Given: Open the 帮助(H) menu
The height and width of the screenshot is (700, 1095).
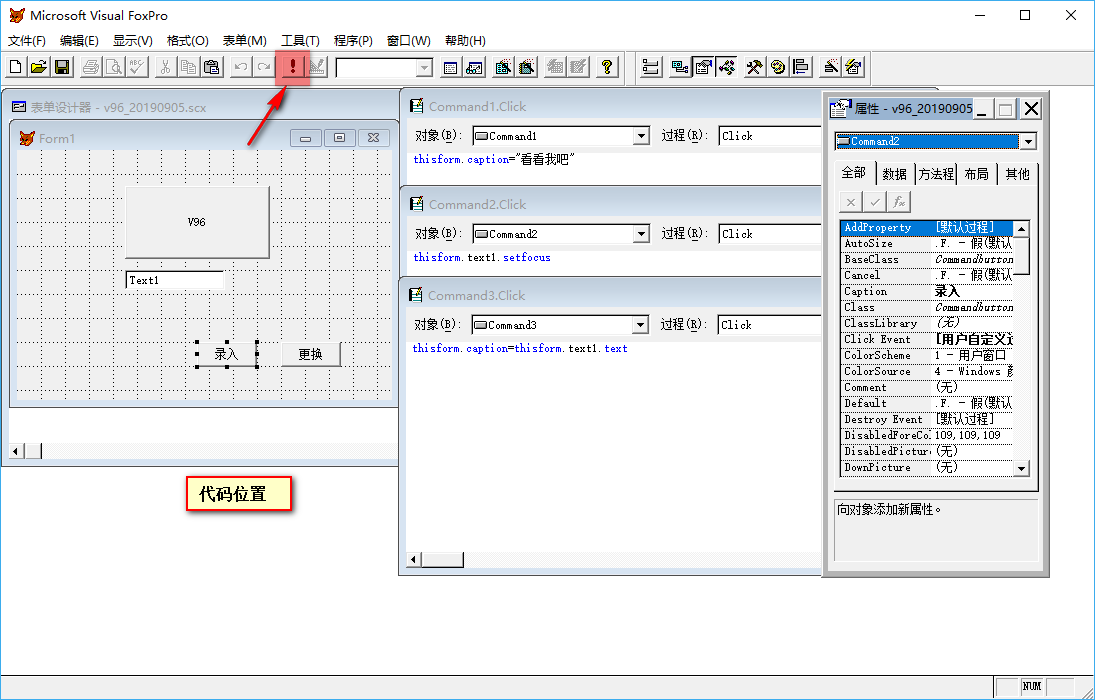Looking at the screenshot, I should [465, 41].
